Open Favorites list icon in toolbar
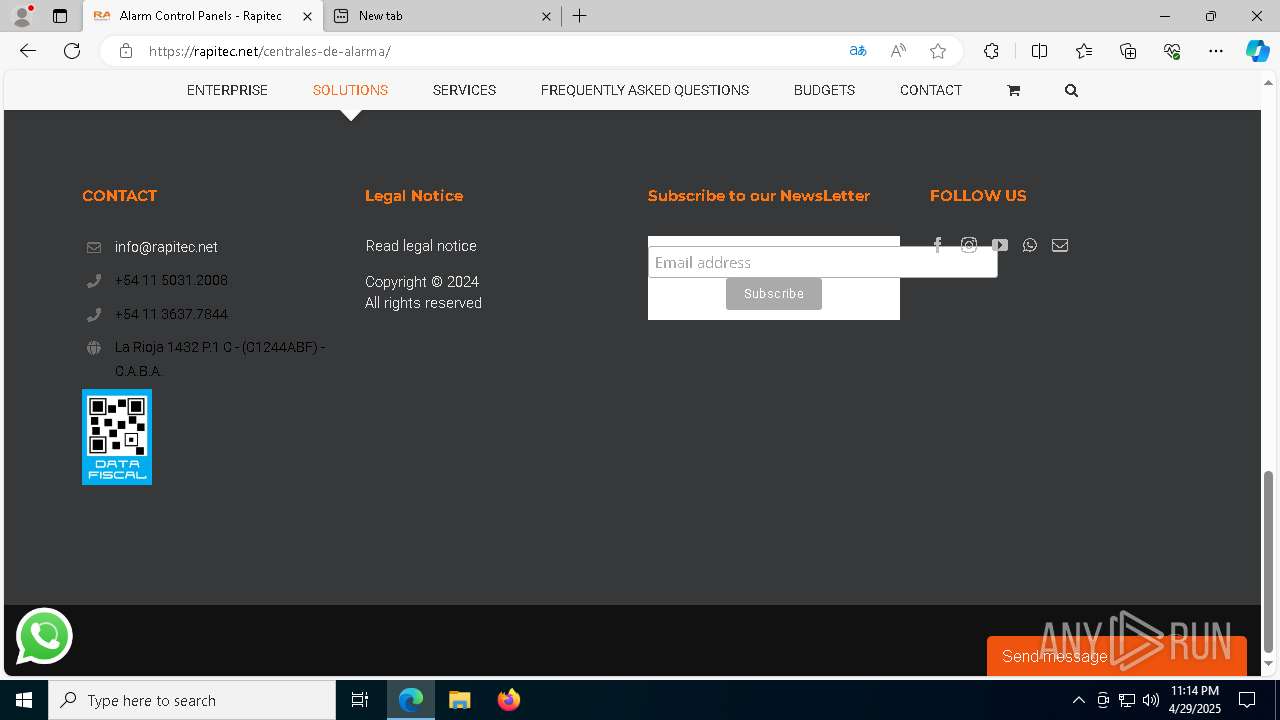Screen dimensions: 1280x720 tap(1084, 51)
